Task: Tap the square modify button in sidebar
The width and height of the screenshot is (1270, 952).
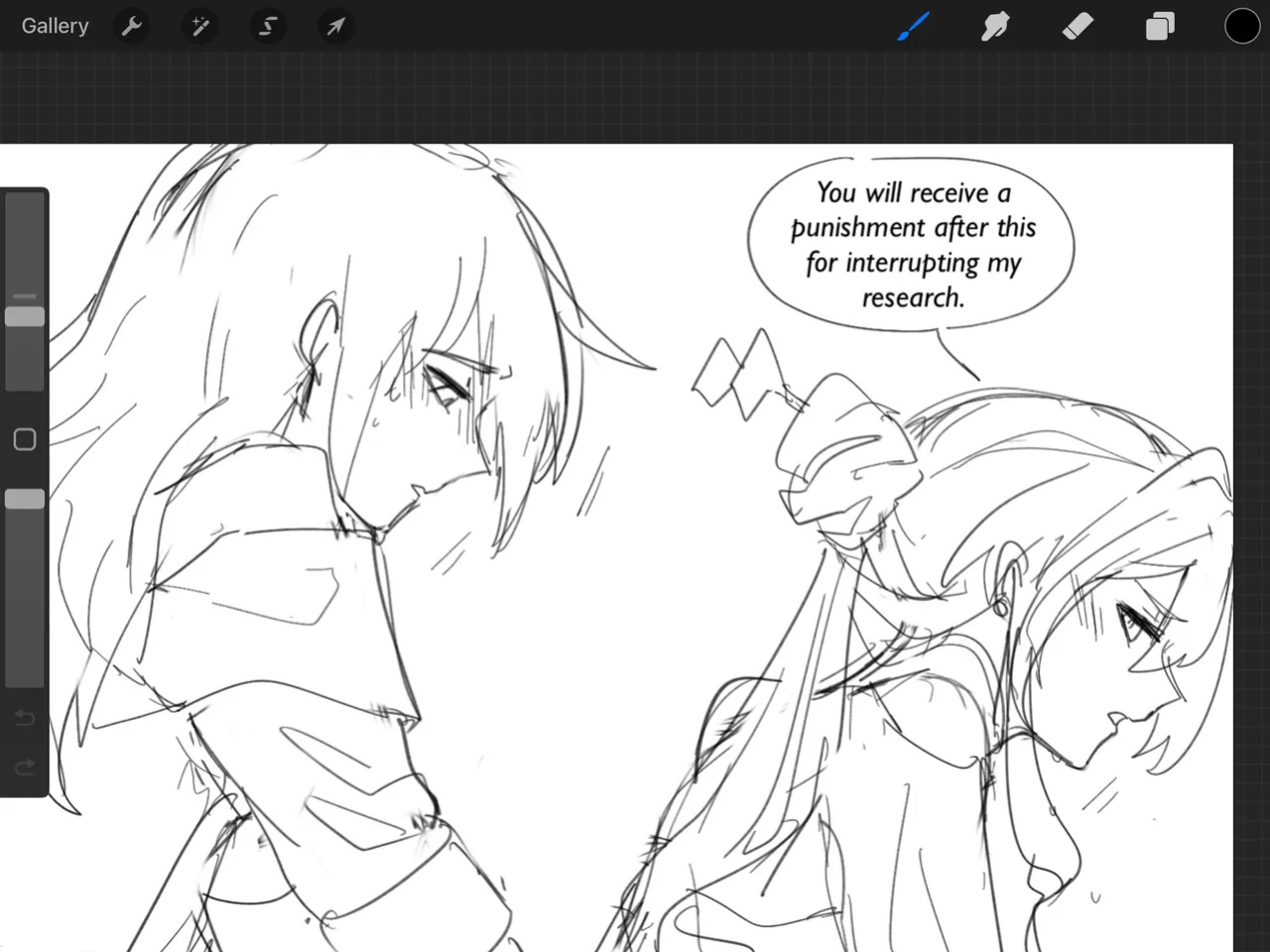Action: [x=25, y=439]
